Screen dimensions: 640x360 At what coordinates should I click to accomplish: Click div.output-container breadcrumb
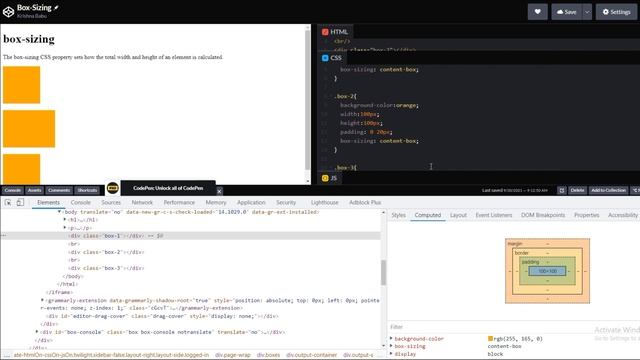coord(311,355)
